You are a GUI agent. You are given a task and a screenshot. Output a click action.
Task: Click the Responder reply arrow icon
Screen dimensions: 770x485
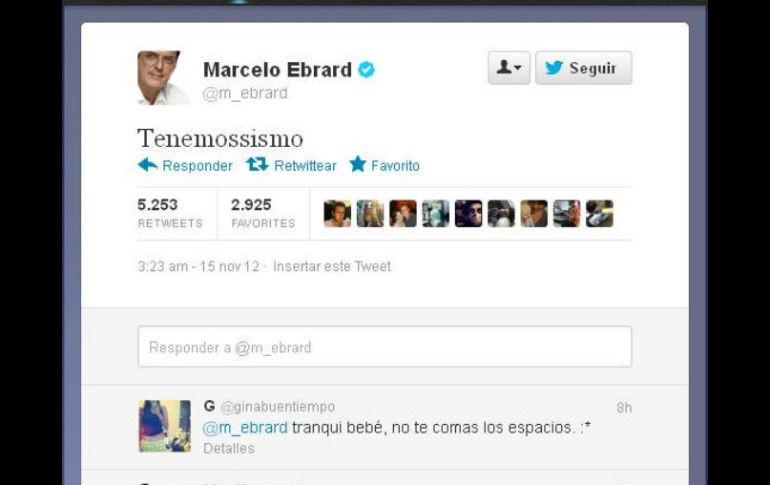coord(147,165)
